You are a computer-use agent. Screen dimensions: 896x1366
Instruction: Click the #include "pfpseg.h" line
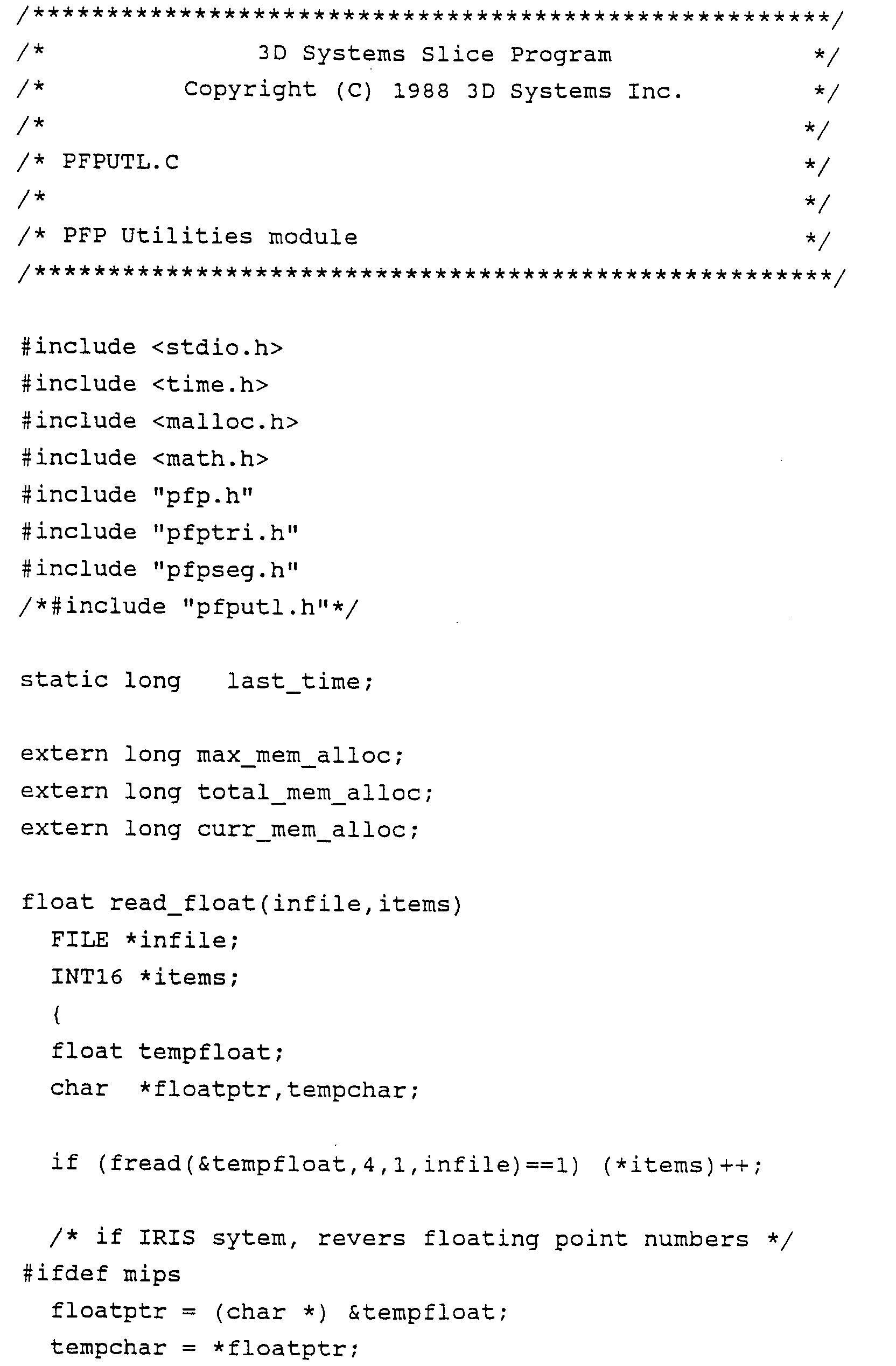[x=159, y=569]
